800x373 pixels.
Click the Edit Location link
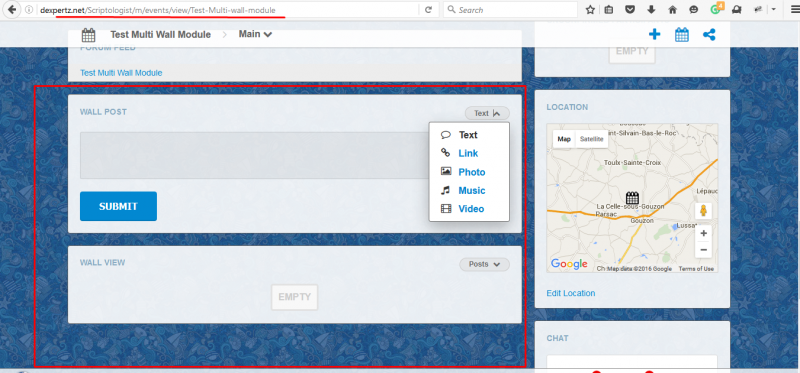click(570, 293)
